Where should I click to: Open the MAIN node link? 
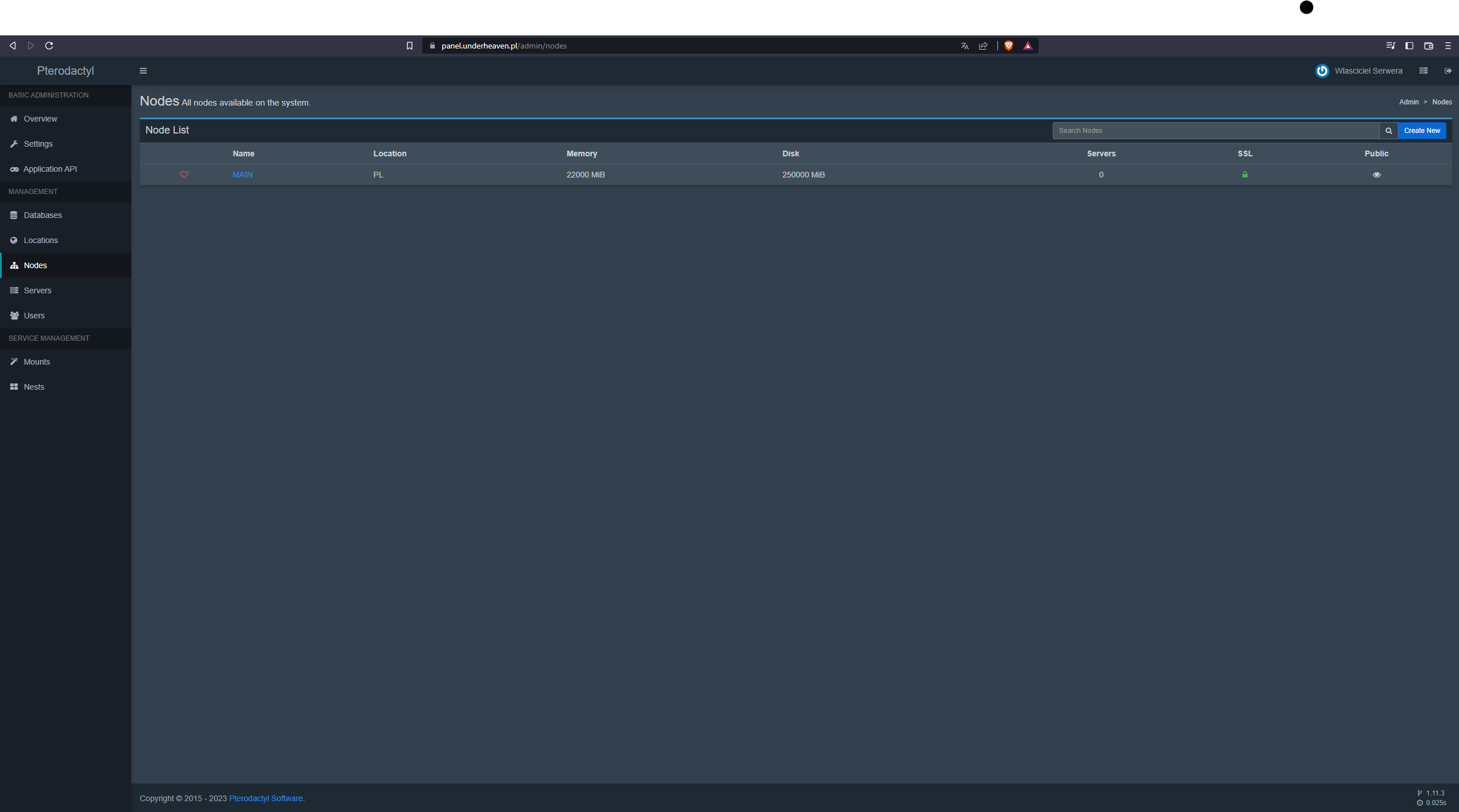click(x=243, y=175)
